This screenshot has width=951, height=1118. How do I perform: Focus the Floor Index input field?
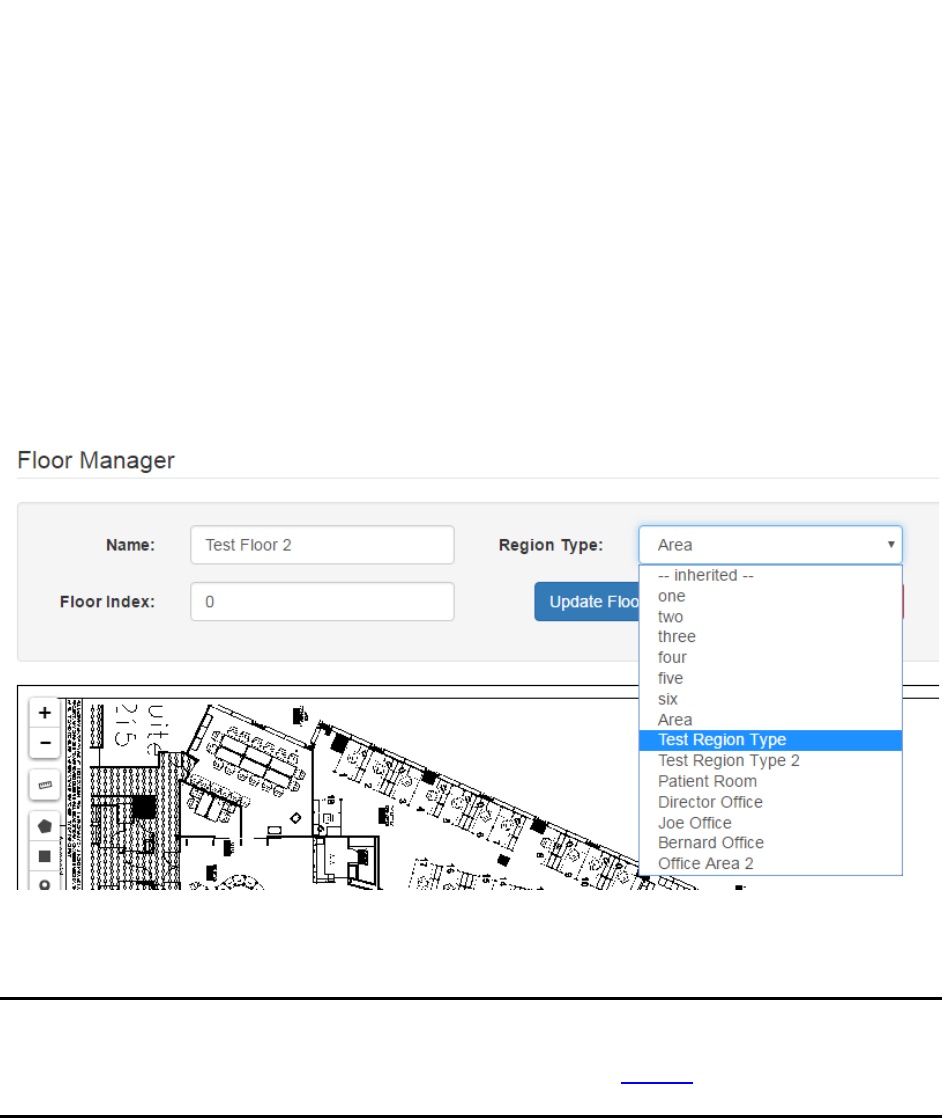[322, 602]
